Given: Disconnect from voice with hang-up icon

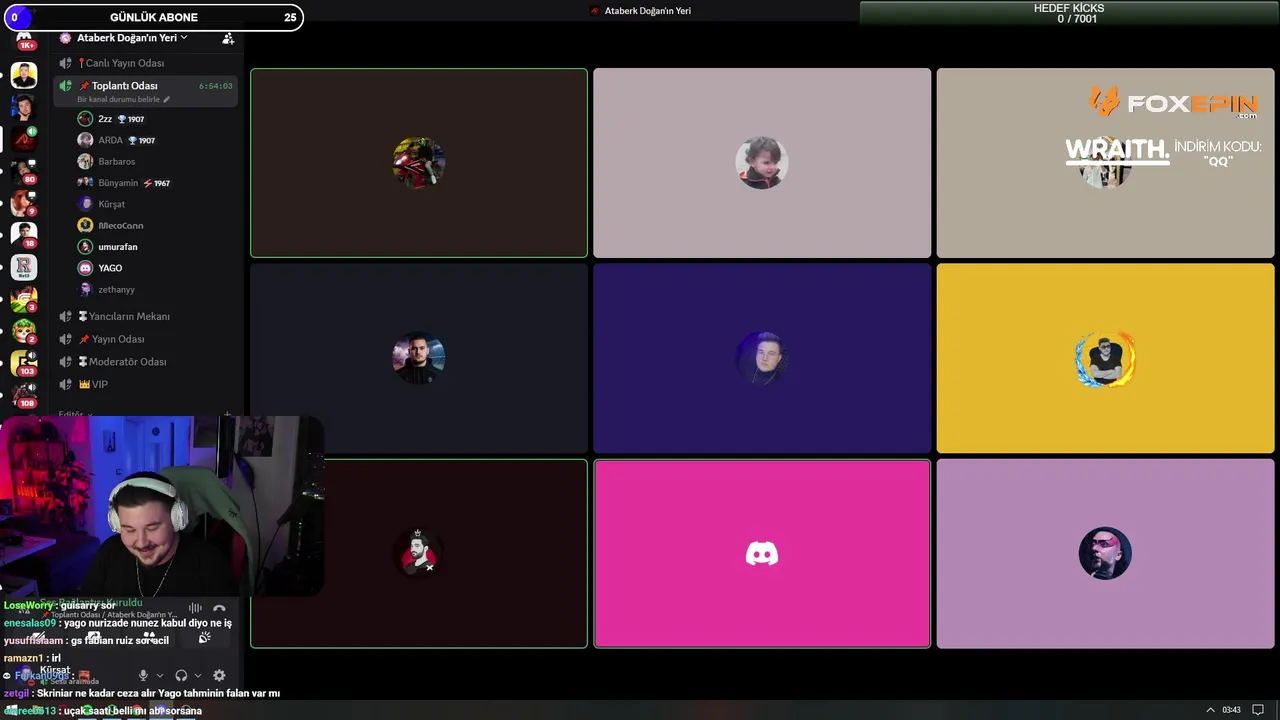Looking at the screenshot, I should (x=219, y=608).
